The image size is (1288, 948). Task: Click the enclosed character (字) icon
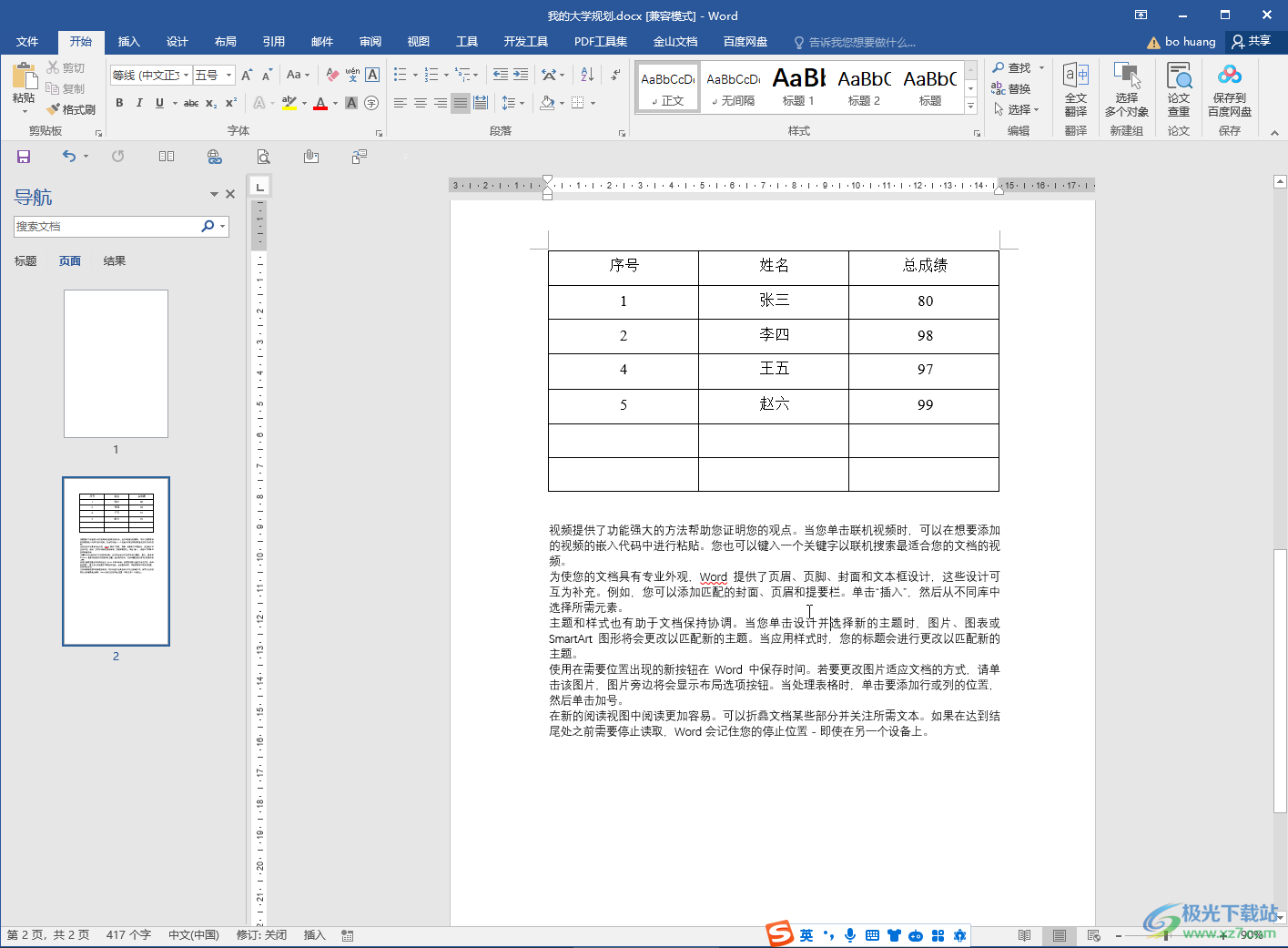pos(371,103)
